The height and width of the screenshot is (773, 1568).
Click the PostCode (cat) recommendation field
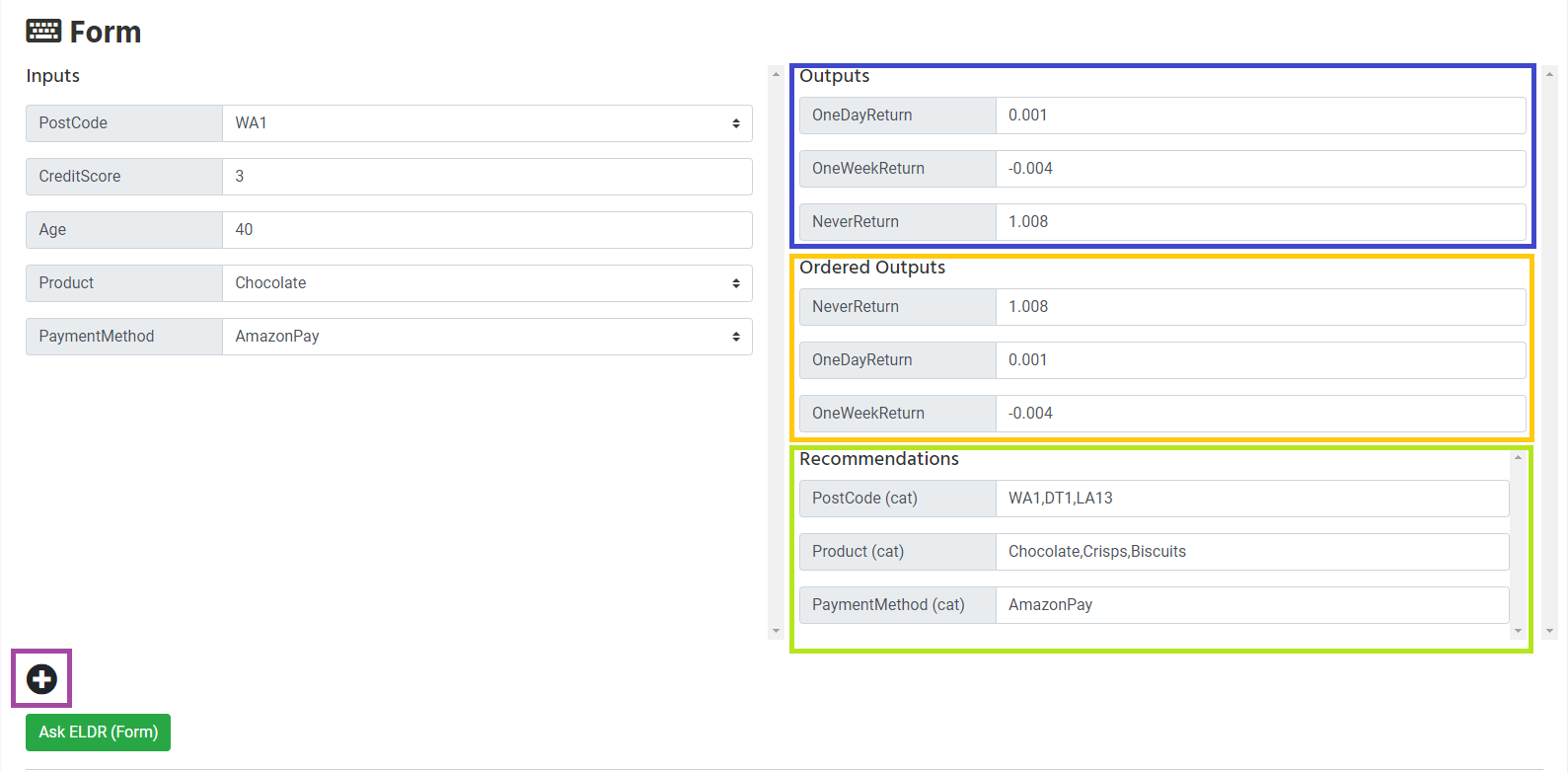[1252, 499]
